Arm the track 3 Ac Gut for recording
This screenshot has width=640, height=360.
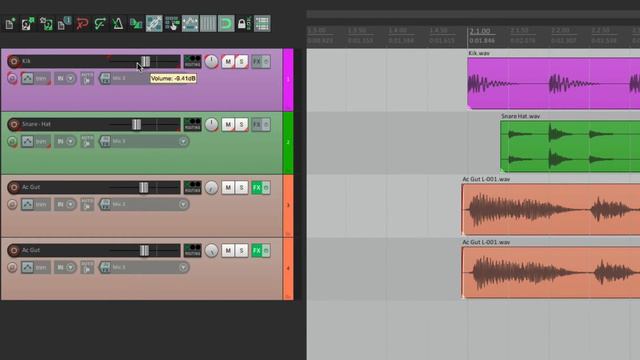coord(13,187)
